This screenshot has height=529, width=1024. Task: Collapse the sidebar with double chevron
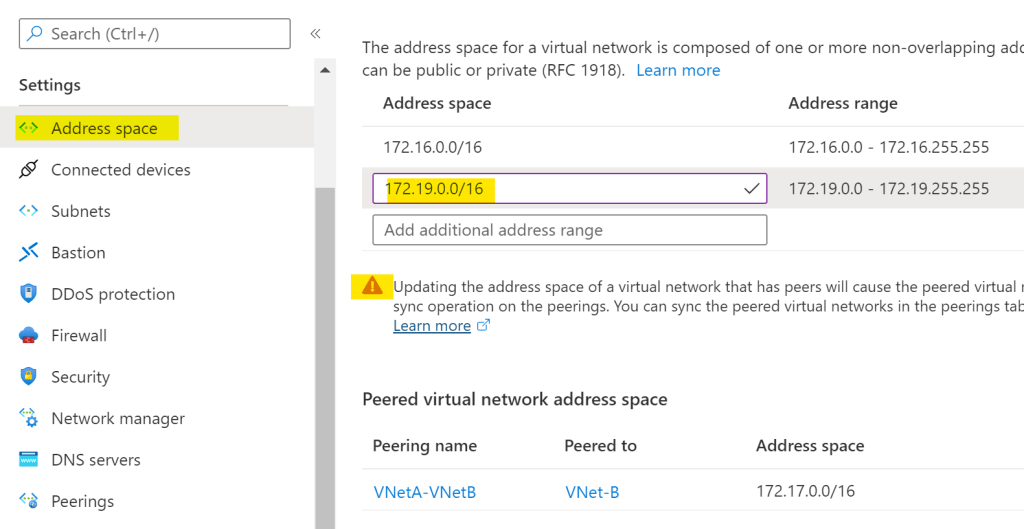coord(315,34)
